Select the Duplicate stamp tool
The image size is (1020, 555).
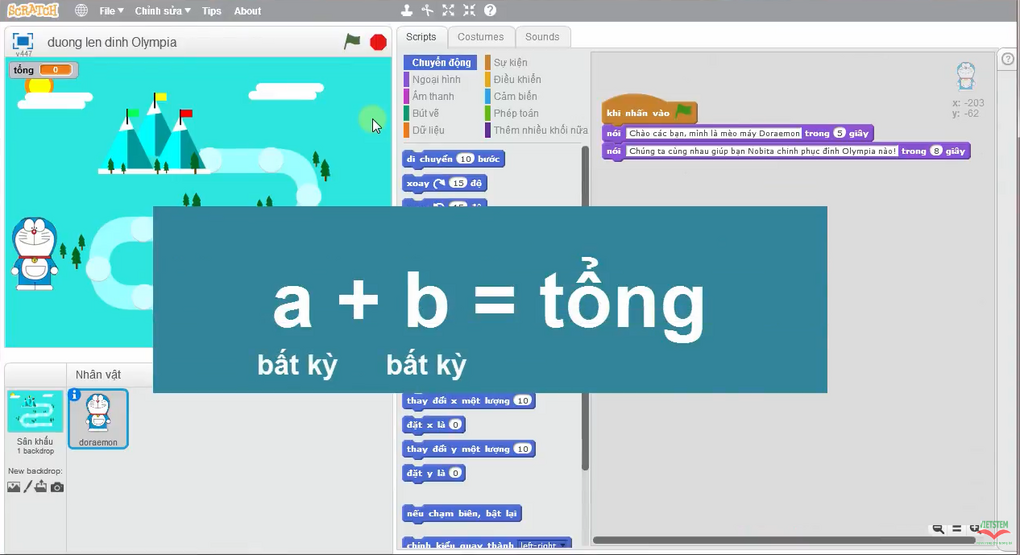[406, 11]
